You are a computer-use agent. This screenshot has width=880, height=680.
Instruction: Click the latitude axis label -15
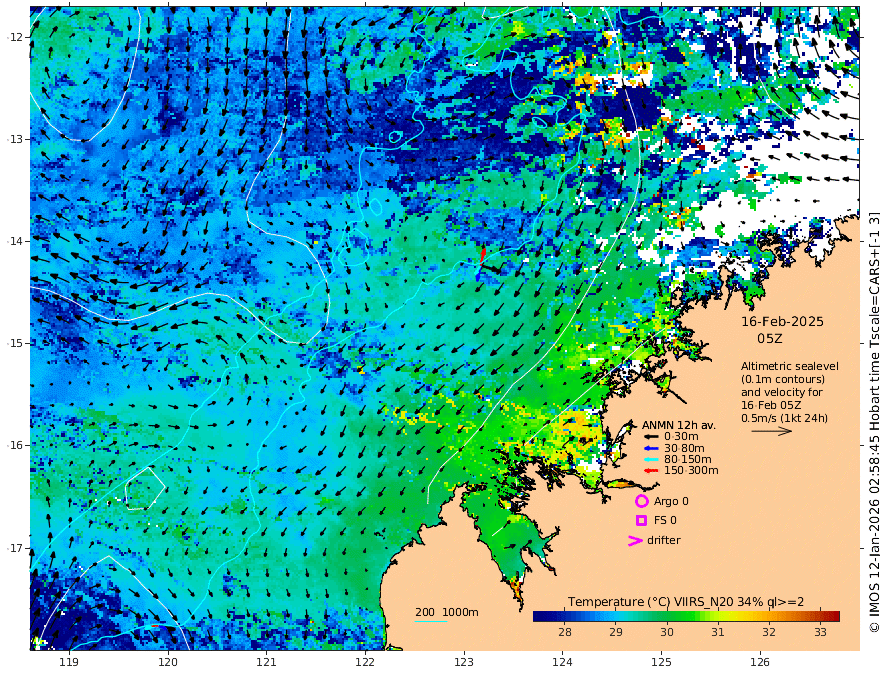(x=15, y=343)
